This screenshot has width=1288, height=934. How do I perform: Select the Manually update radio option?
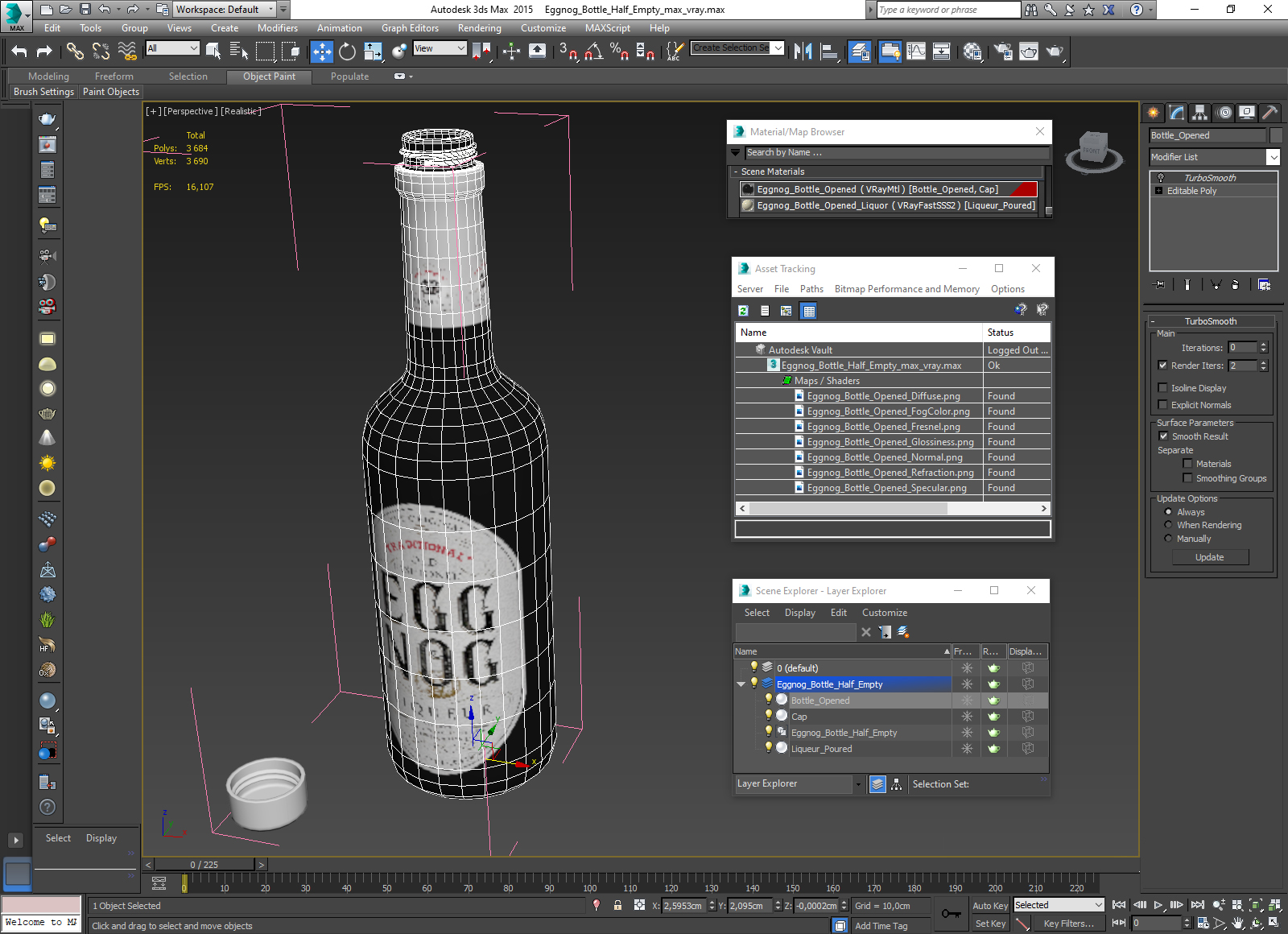(x=1168, y=539)
